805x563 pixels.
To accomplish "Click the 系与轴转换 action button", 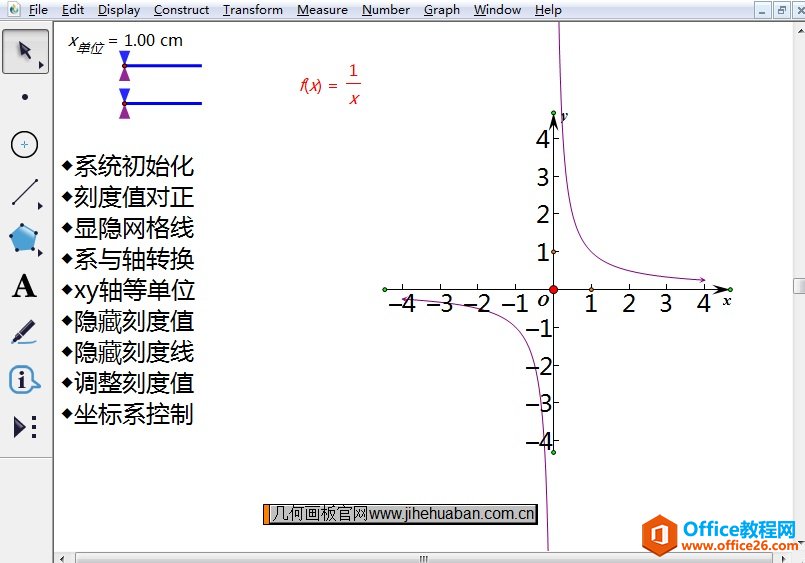I will pyautogui.click(x=128, y=259).
